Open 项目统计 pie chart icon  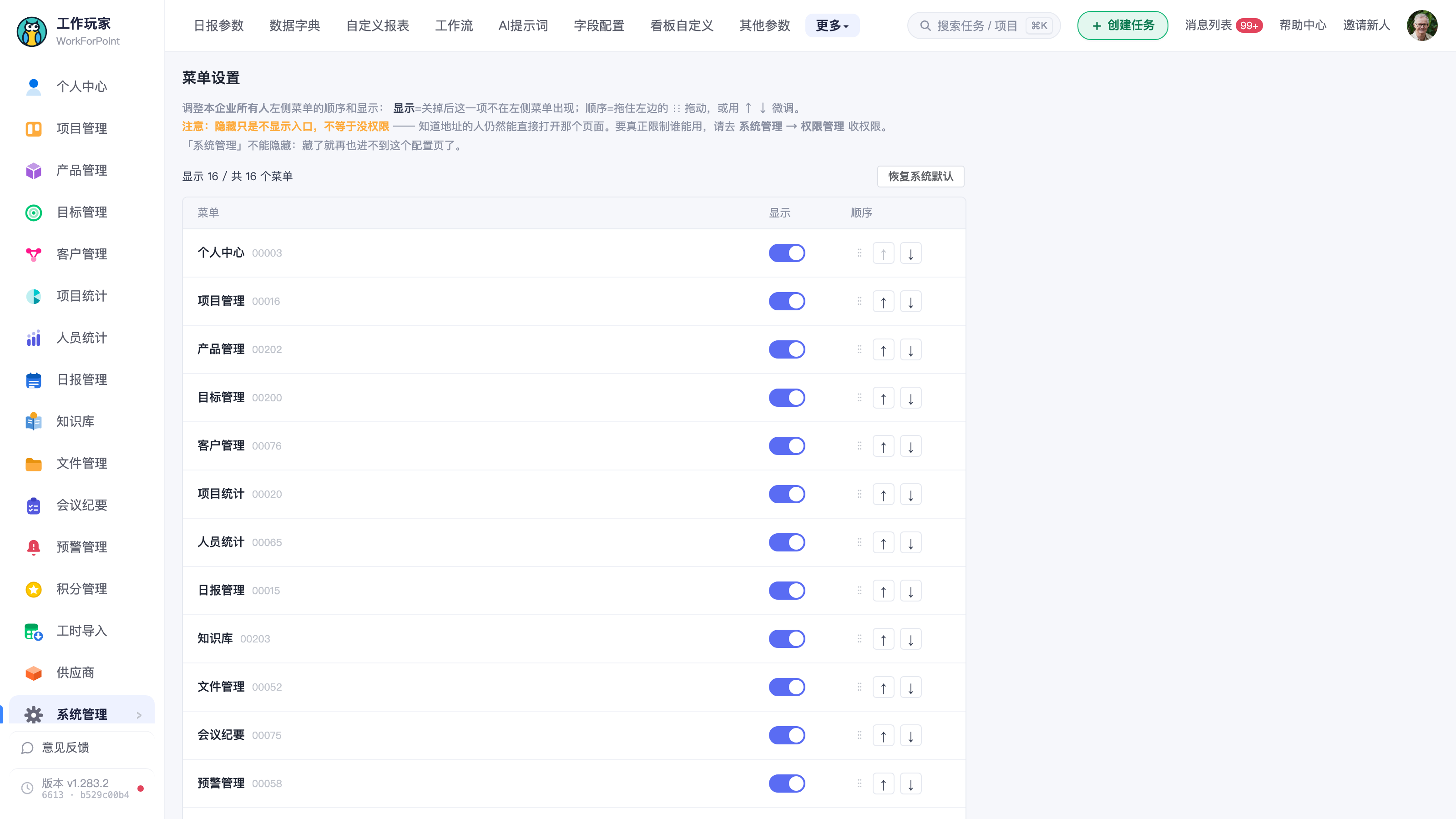[33, 296]
